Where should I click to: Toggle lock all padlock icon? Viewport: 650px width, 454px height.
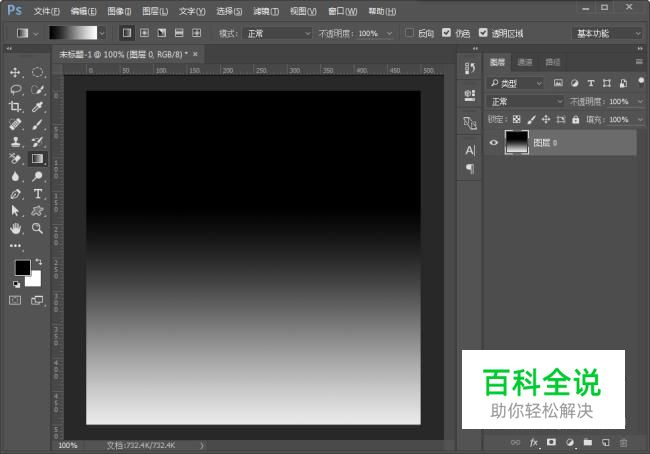point(575,120)
